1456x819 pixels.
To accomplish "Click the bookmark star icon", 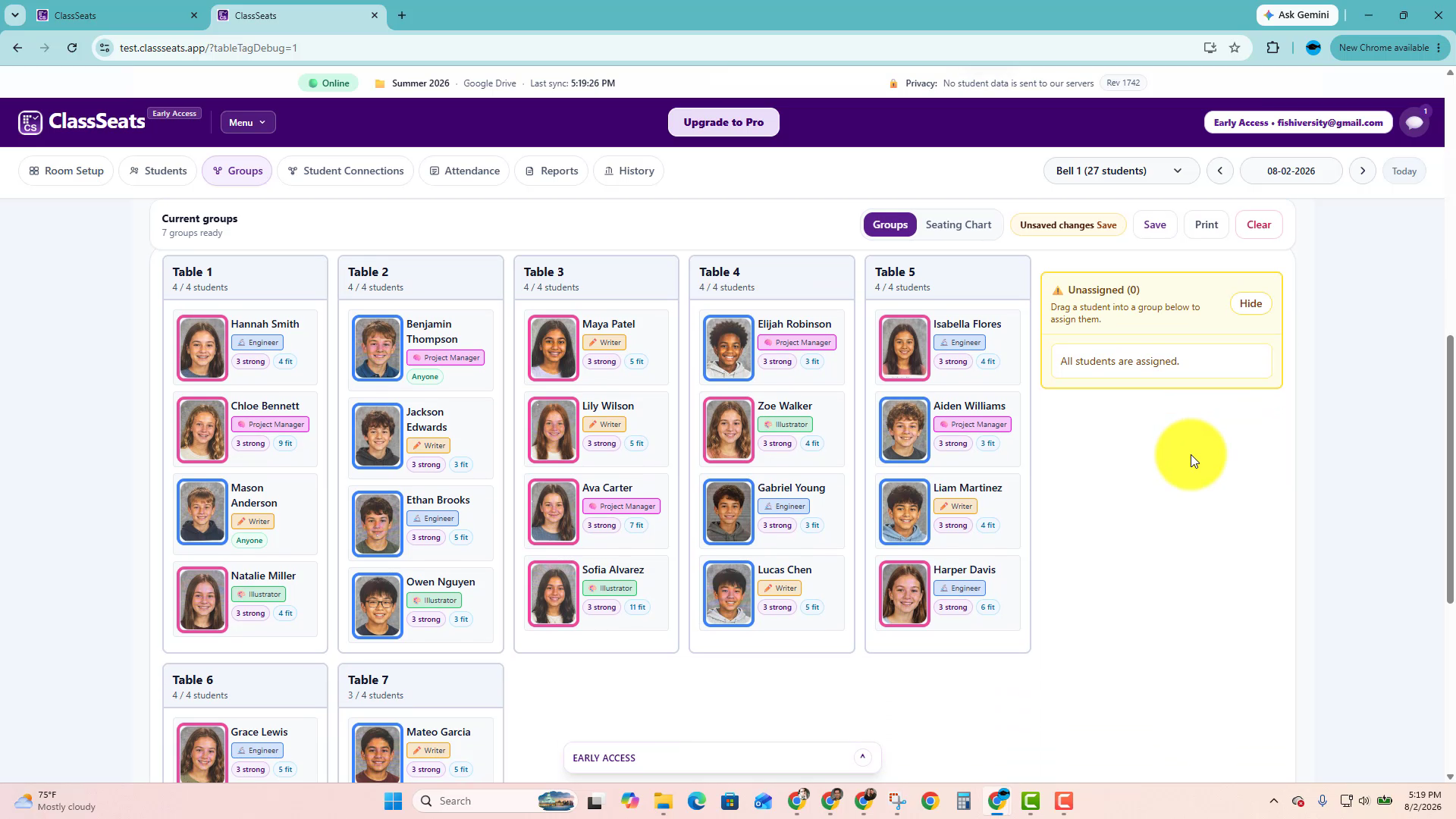I will coord(1235,48).
